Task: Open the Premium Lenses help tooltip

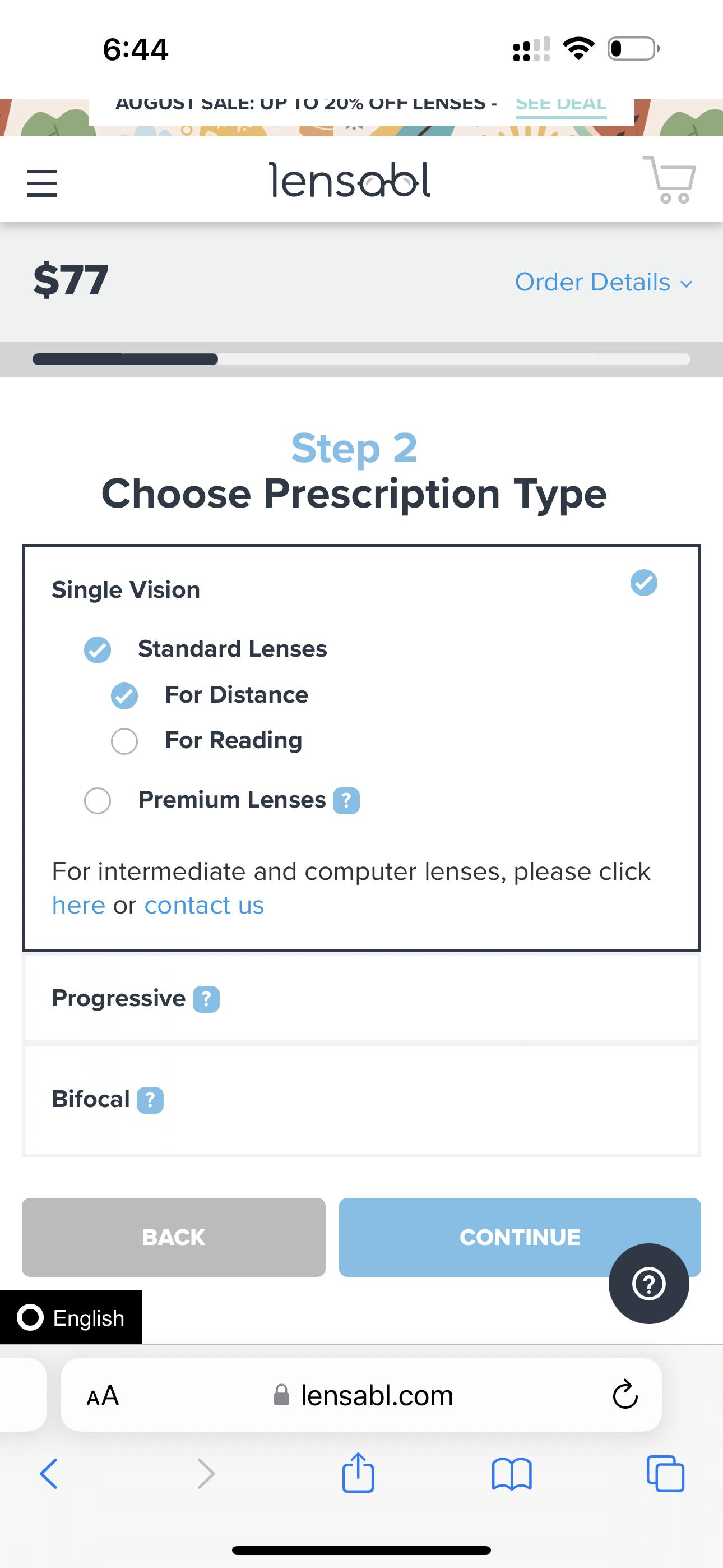Action: pyautogui.click(x=346, y=801)
